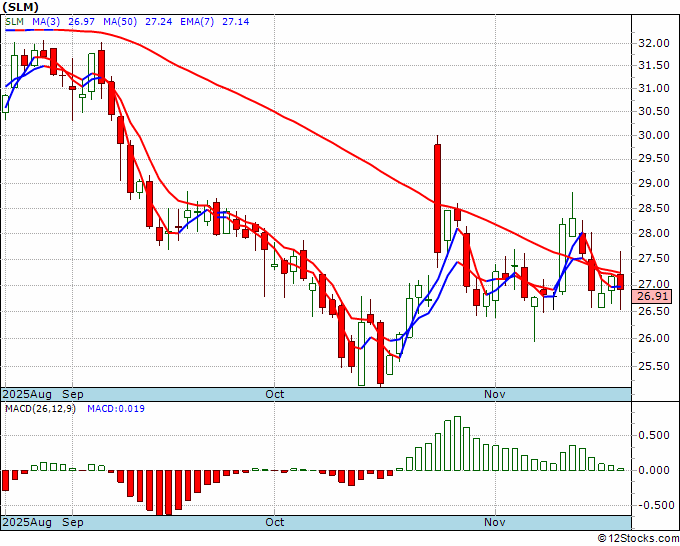Click the 31.50 price axis label
680x546 pixels.
(654, 65)
